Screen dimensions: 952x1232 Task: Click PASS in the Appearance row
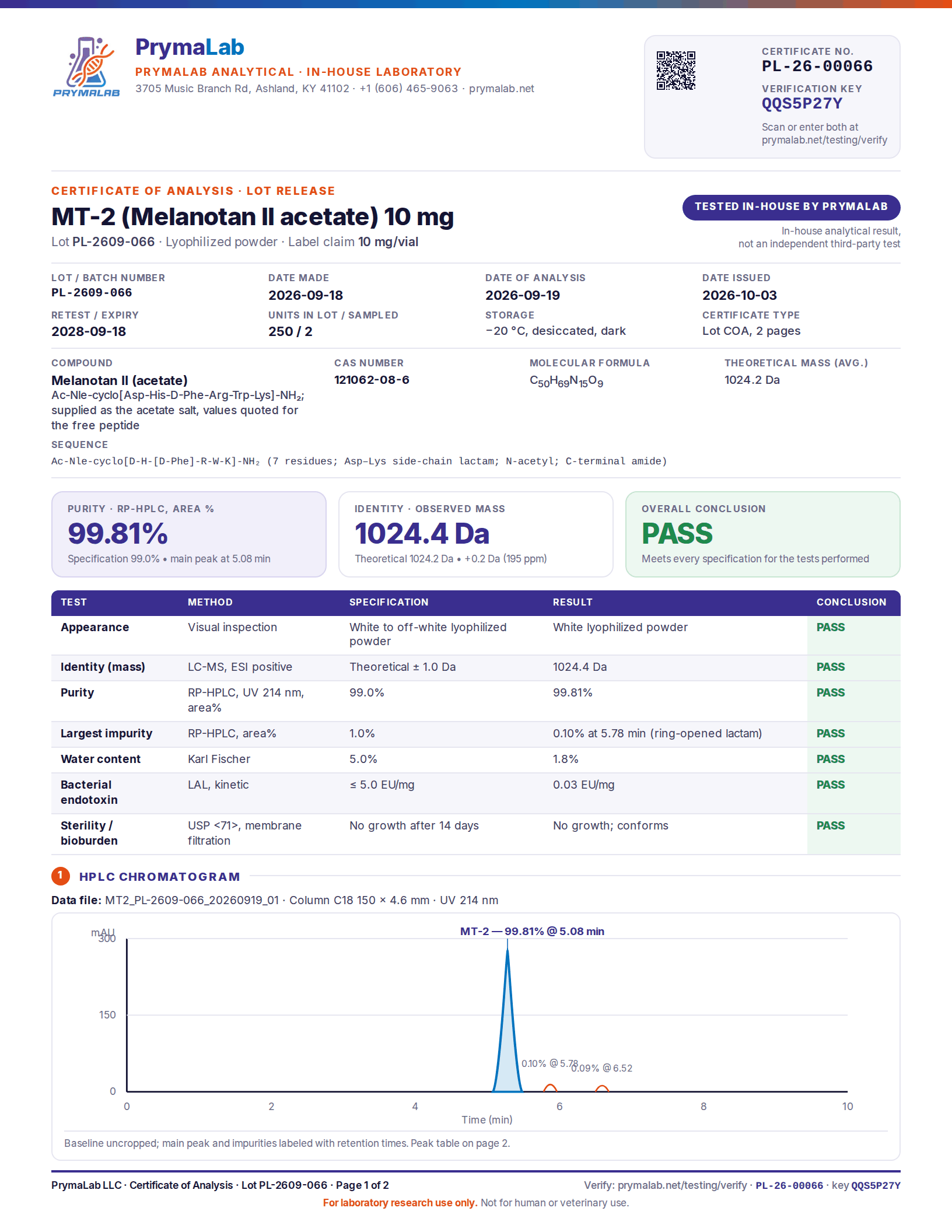[831, 628]
